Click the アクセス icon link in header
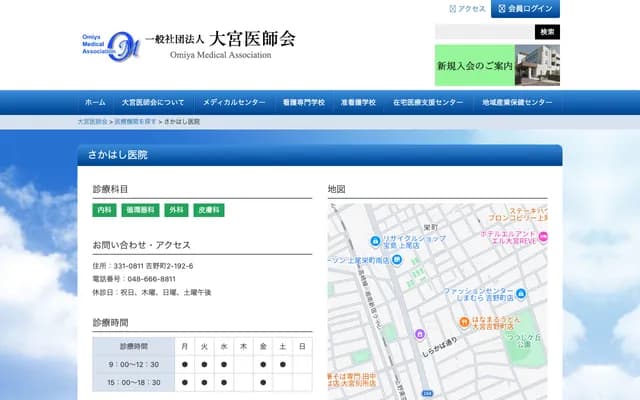 pyautogui.click(x=468, y=8)
